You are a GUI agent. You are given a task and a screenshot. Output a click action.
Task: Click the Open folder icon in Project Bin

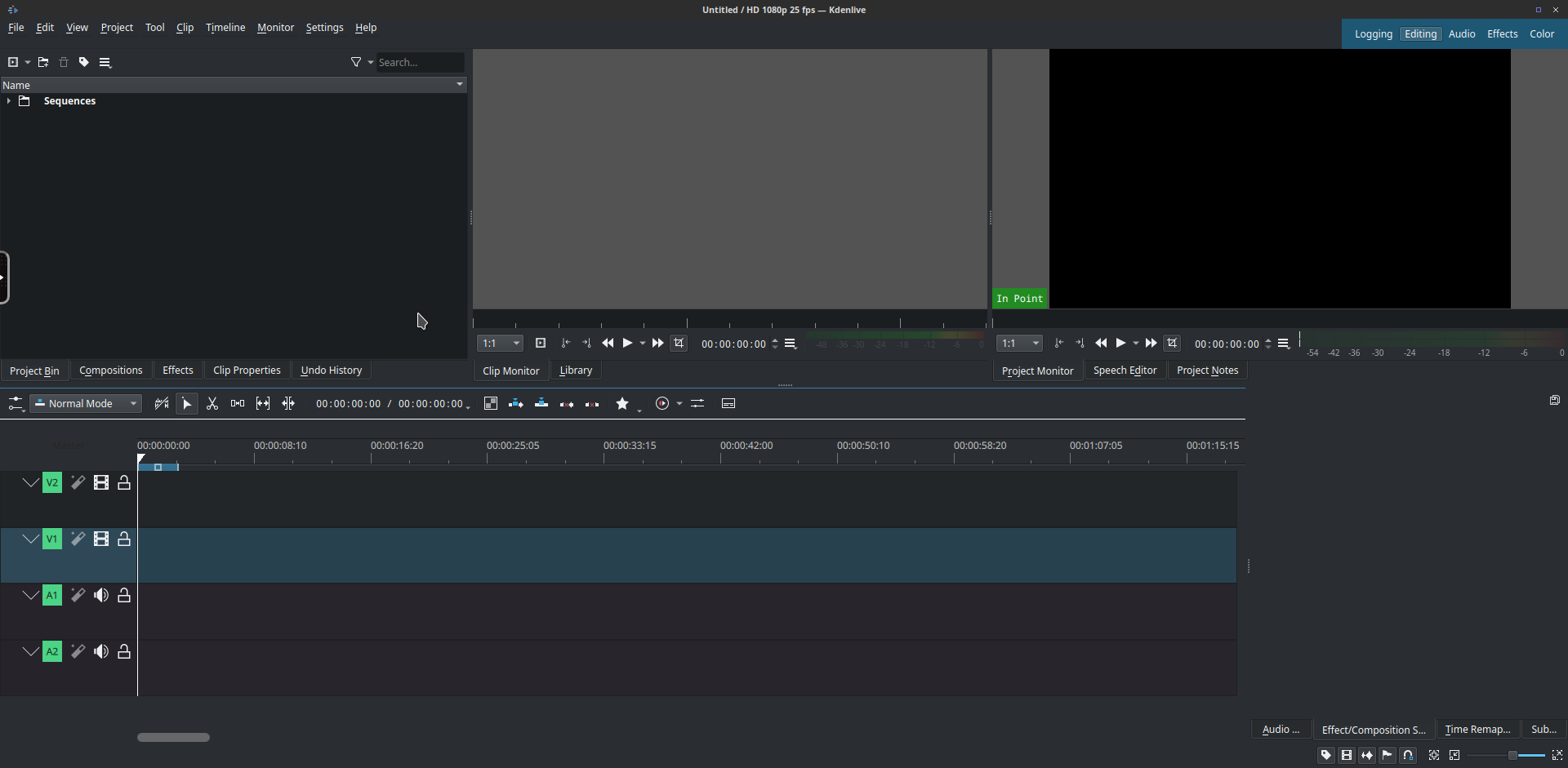(x=43, y=62)
